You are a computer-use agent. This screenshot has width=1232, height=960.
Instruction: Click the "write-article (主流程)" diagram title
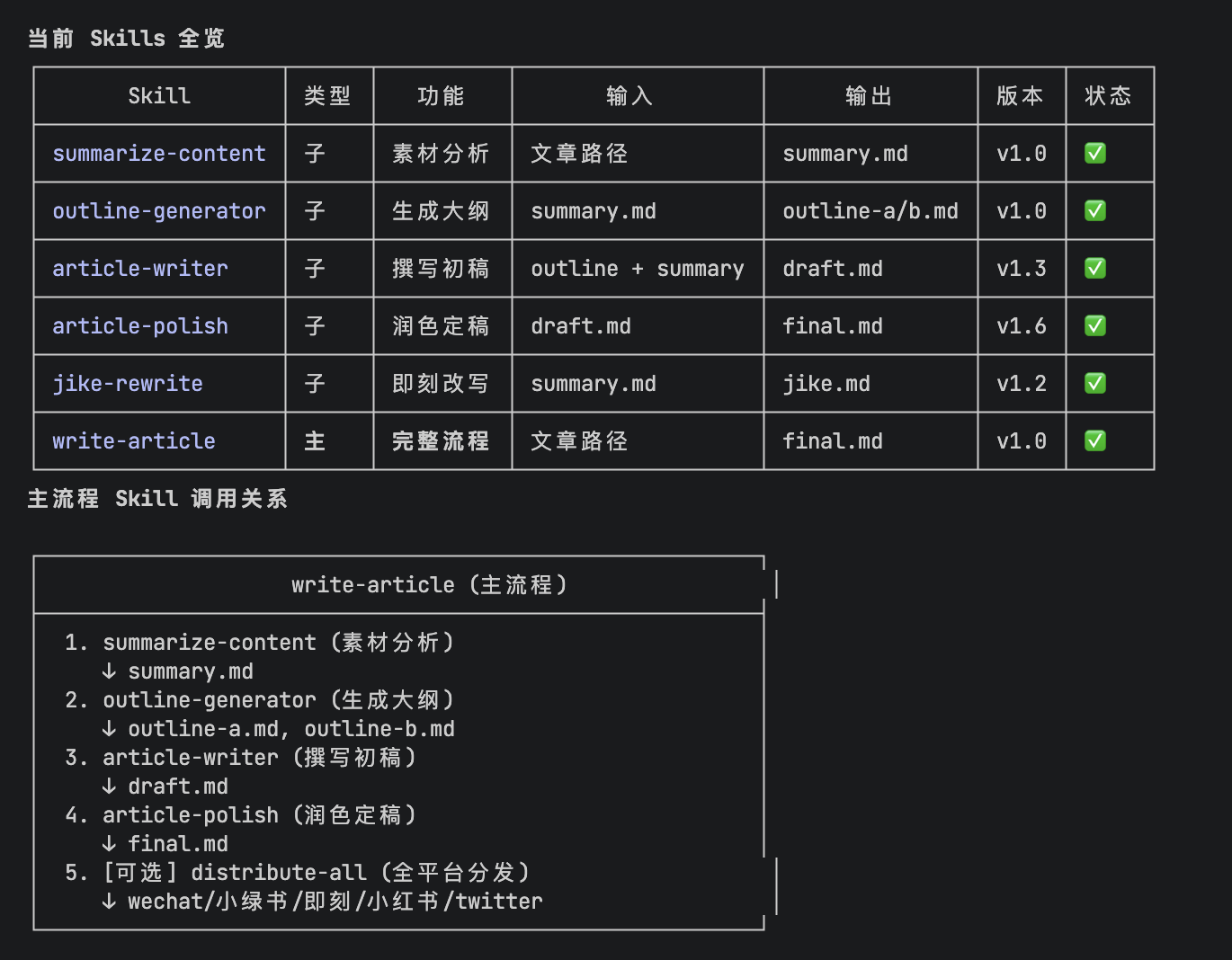point(430,585)
